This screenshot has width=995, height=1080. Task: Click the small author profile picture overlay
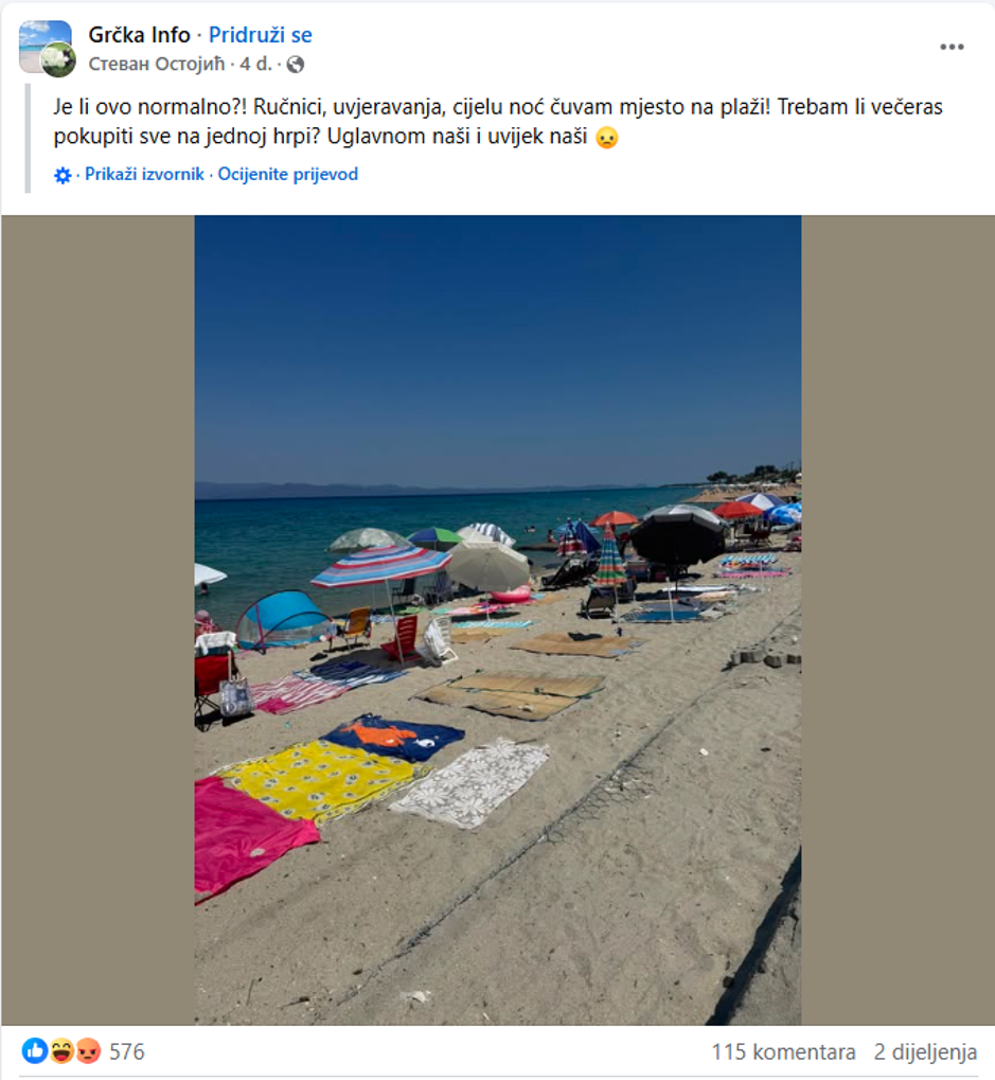point(59,60)
